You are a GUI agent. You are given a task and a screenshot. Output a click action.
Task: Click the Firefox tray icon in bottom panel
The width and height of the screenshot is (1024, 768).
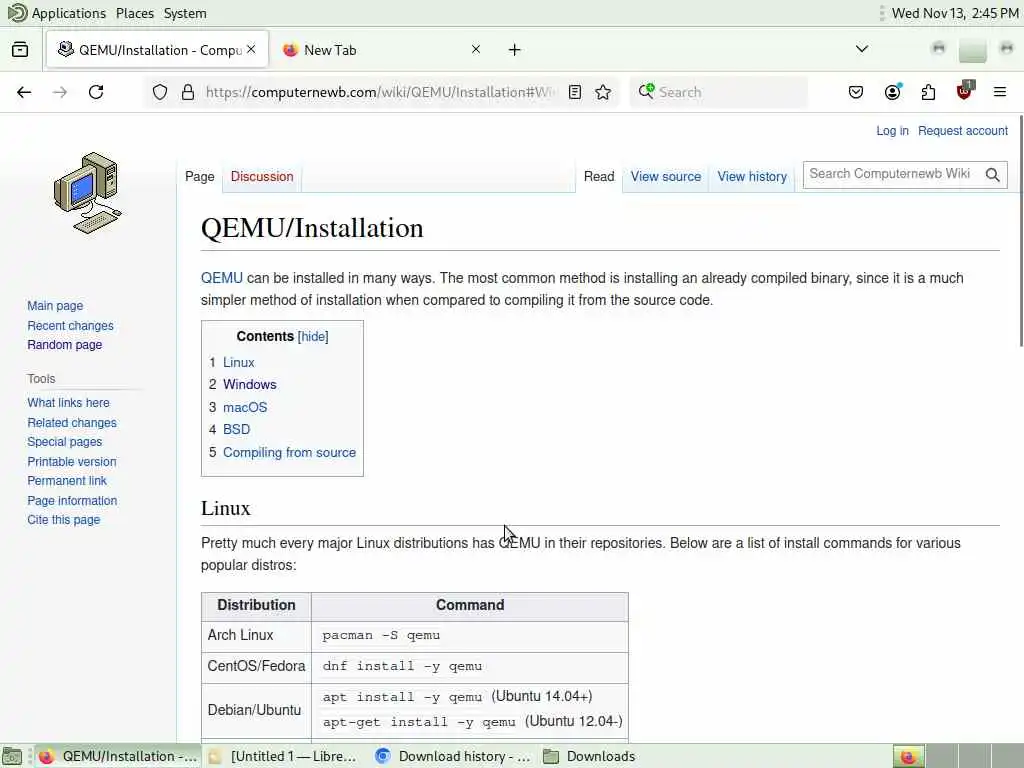[908, 756]
